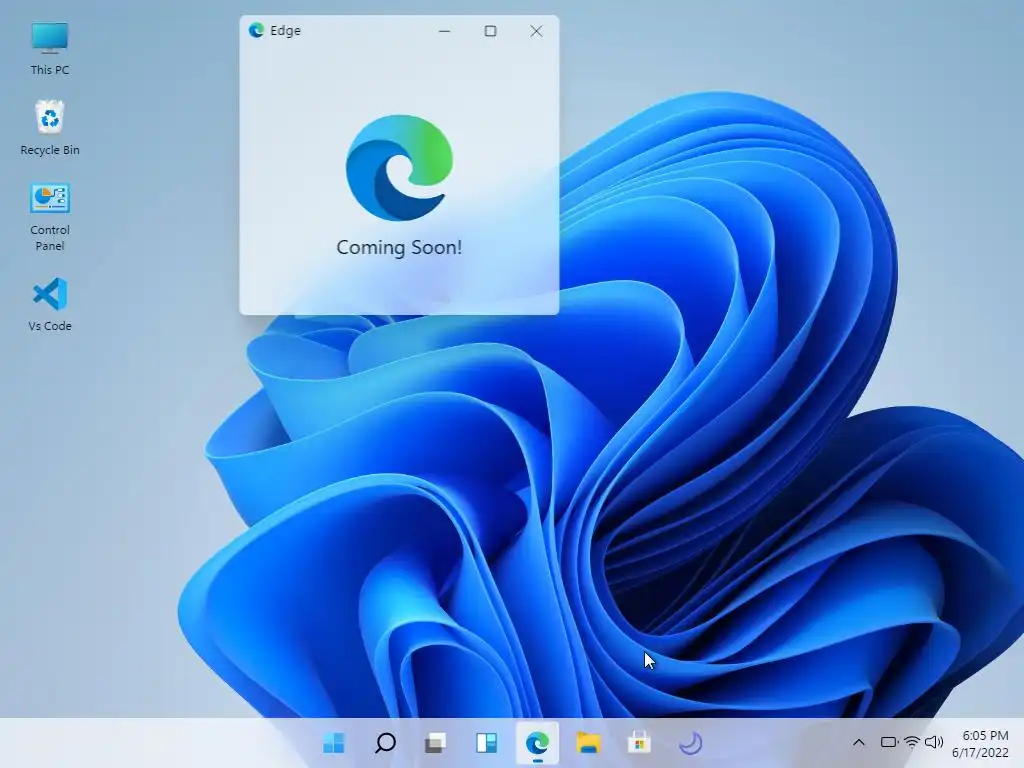The height and width of the screenshot is (768, 1024).
Task: Open Task View on taskbar
Action: pos(436,743)
